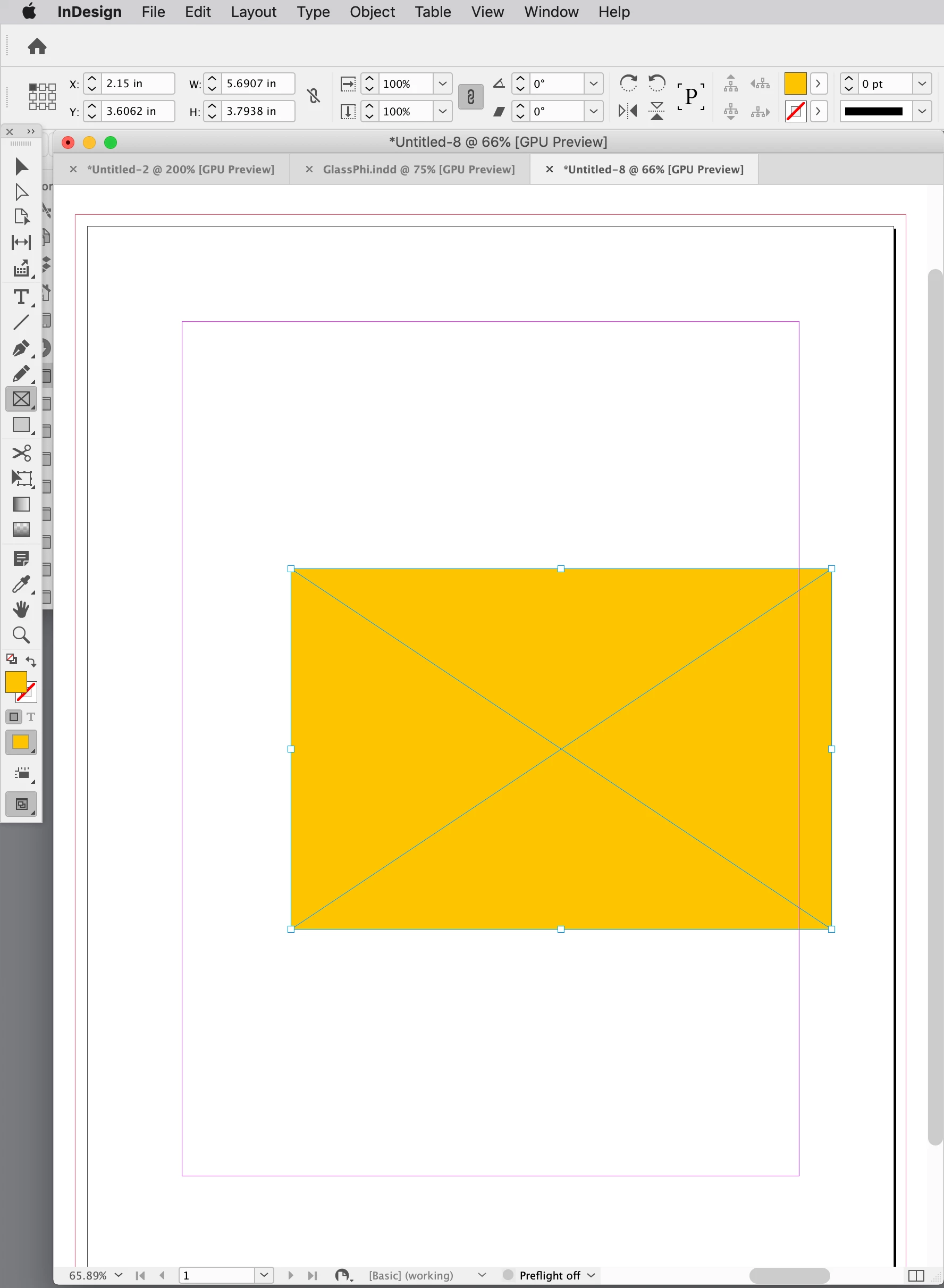Image resolution: width=944 pixels, height=1288 pixels.
Task: Click stroke none swatch in control bar
Action: click(795, 111)
